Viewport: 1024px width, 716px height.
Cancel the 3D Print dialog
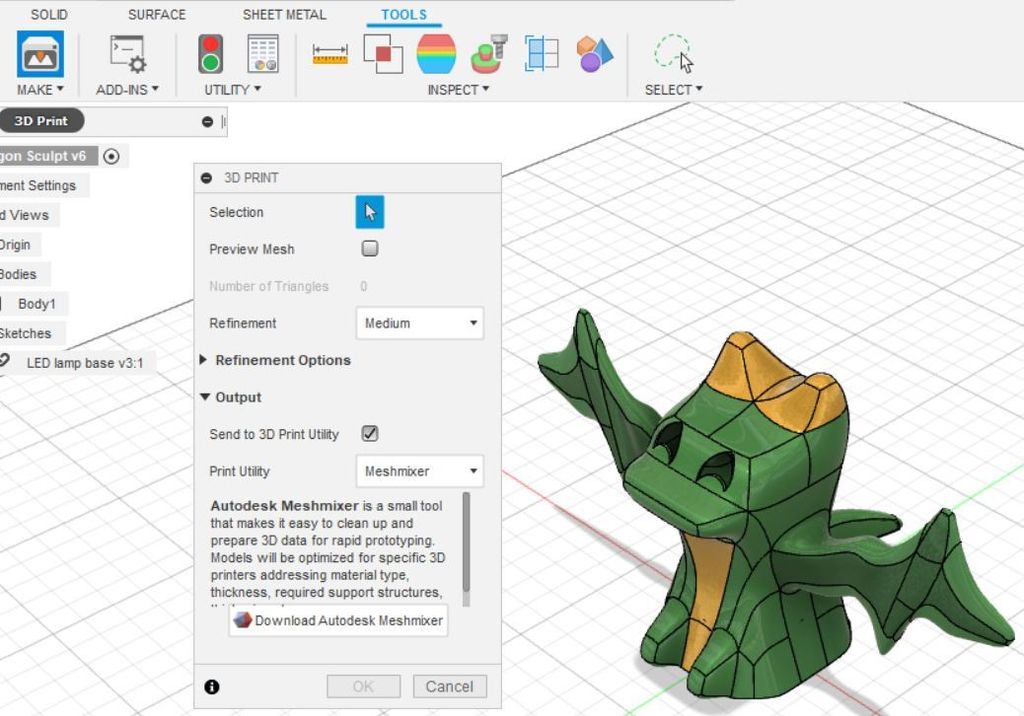(x=449, y=686)
